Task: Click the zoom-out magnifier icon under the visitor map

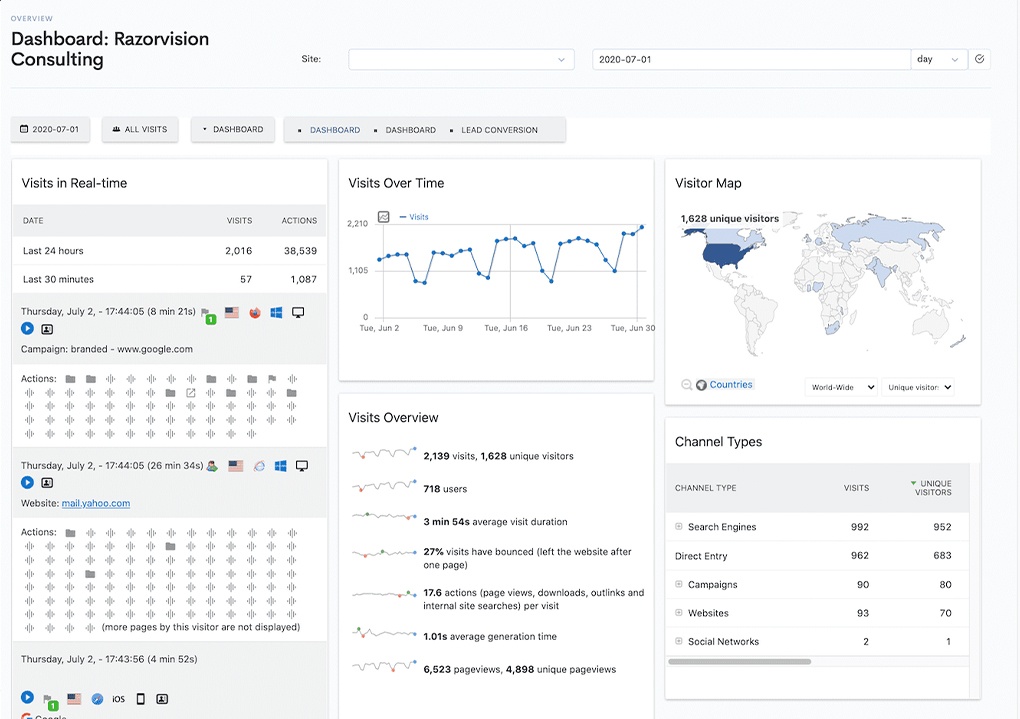Action: [x=686, y=385]
